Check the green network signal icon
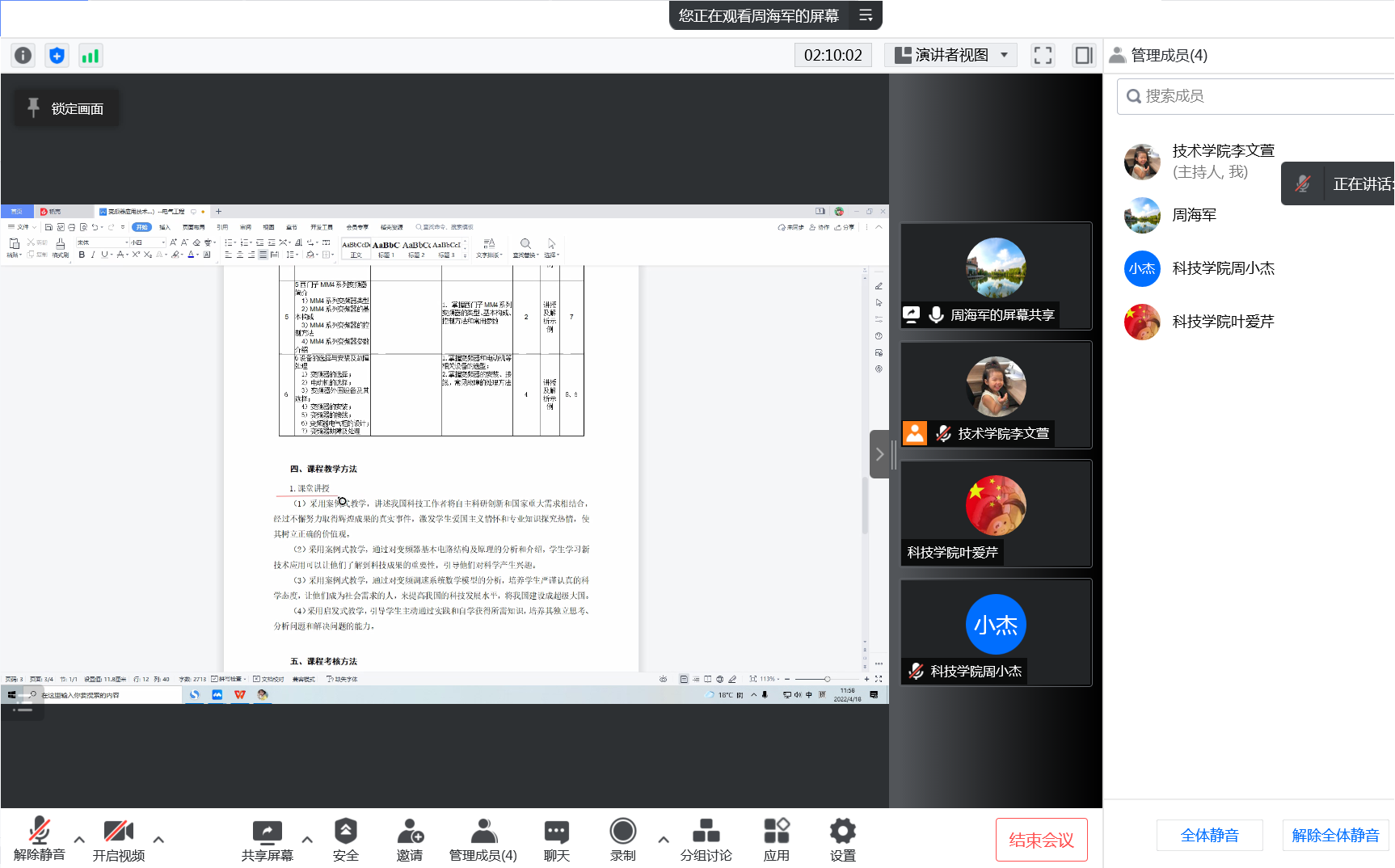The width and height of the screenshot is (1395, 868). tap(90, 55)
